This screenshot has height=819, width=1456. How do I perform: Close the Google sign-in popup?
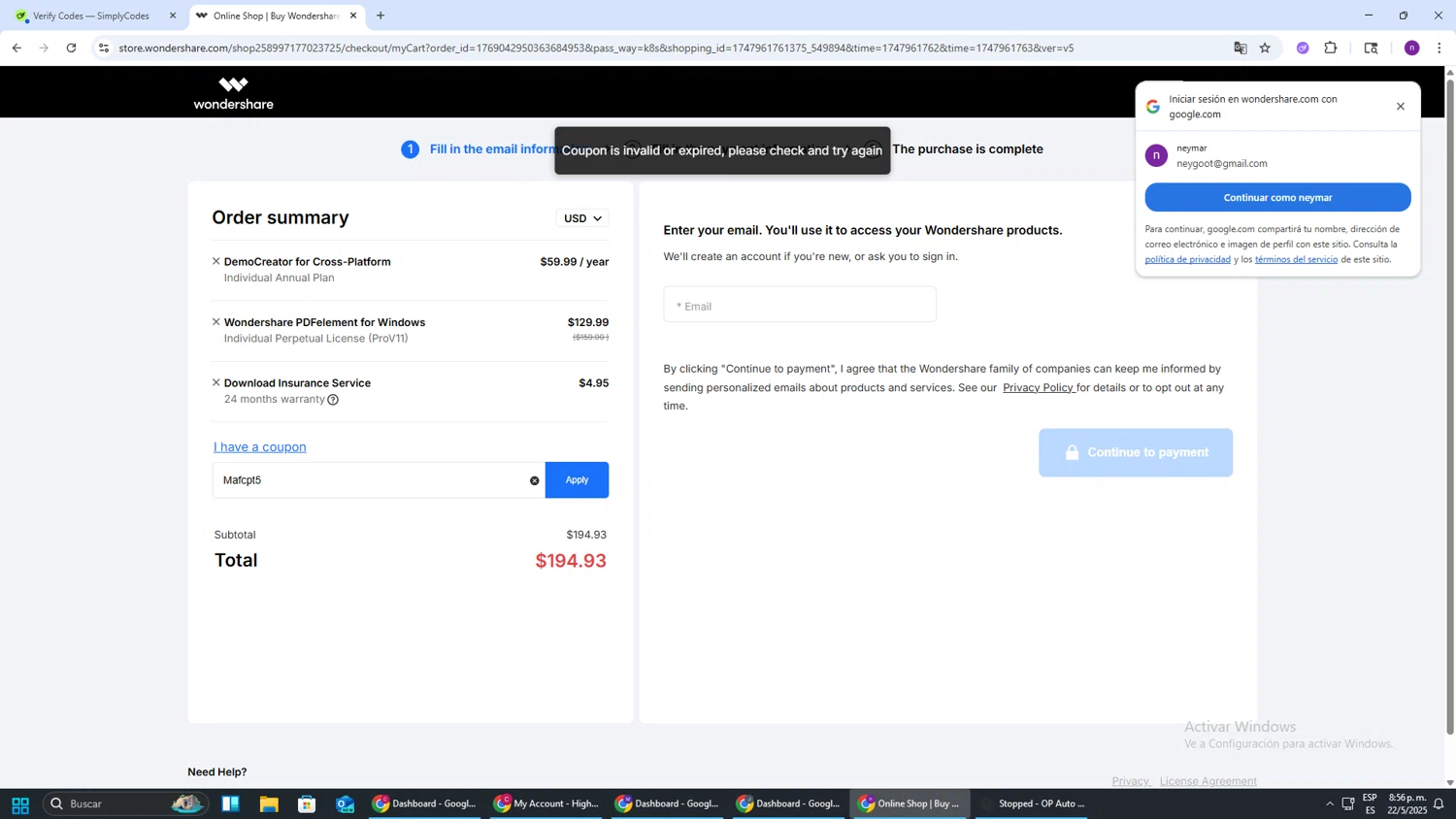pos(1400,107)
